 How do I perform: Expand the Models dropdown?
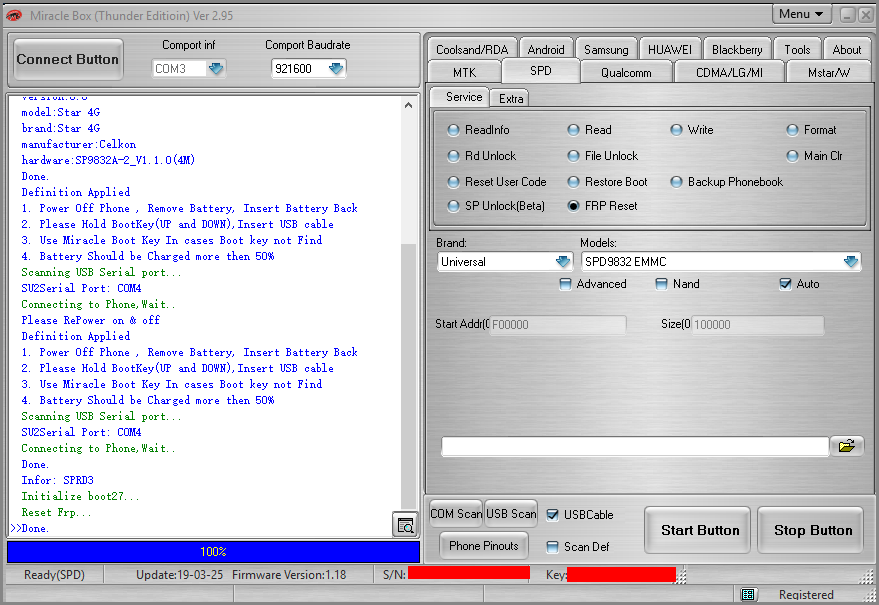850,262
